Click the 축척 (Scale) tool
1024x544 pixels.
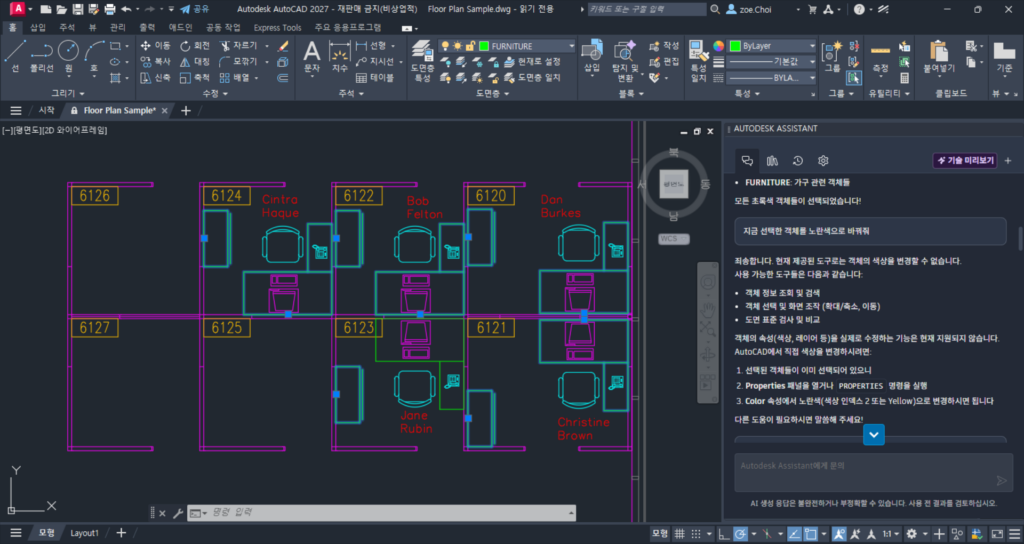pyautogui.click(x=195, y=78)
